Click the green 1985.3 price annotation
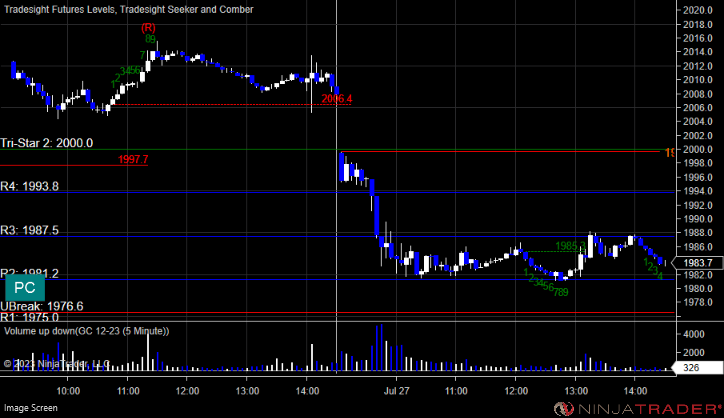The width and height of the screenshot is (724, 418). (571, 246)
